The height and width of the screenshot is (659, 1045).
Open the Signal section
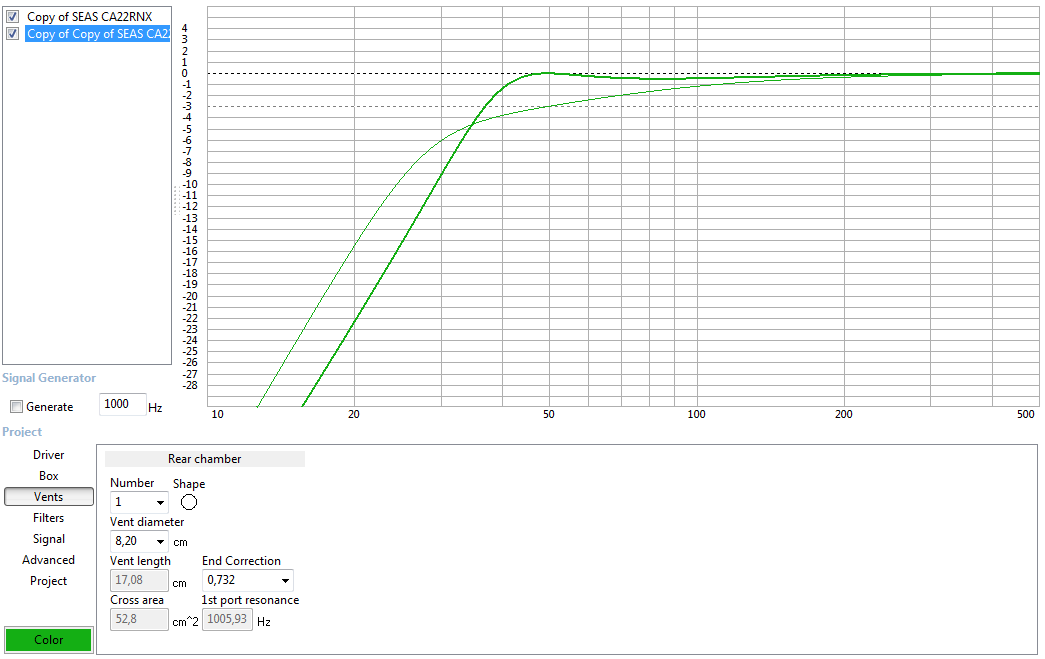(49, 538)
